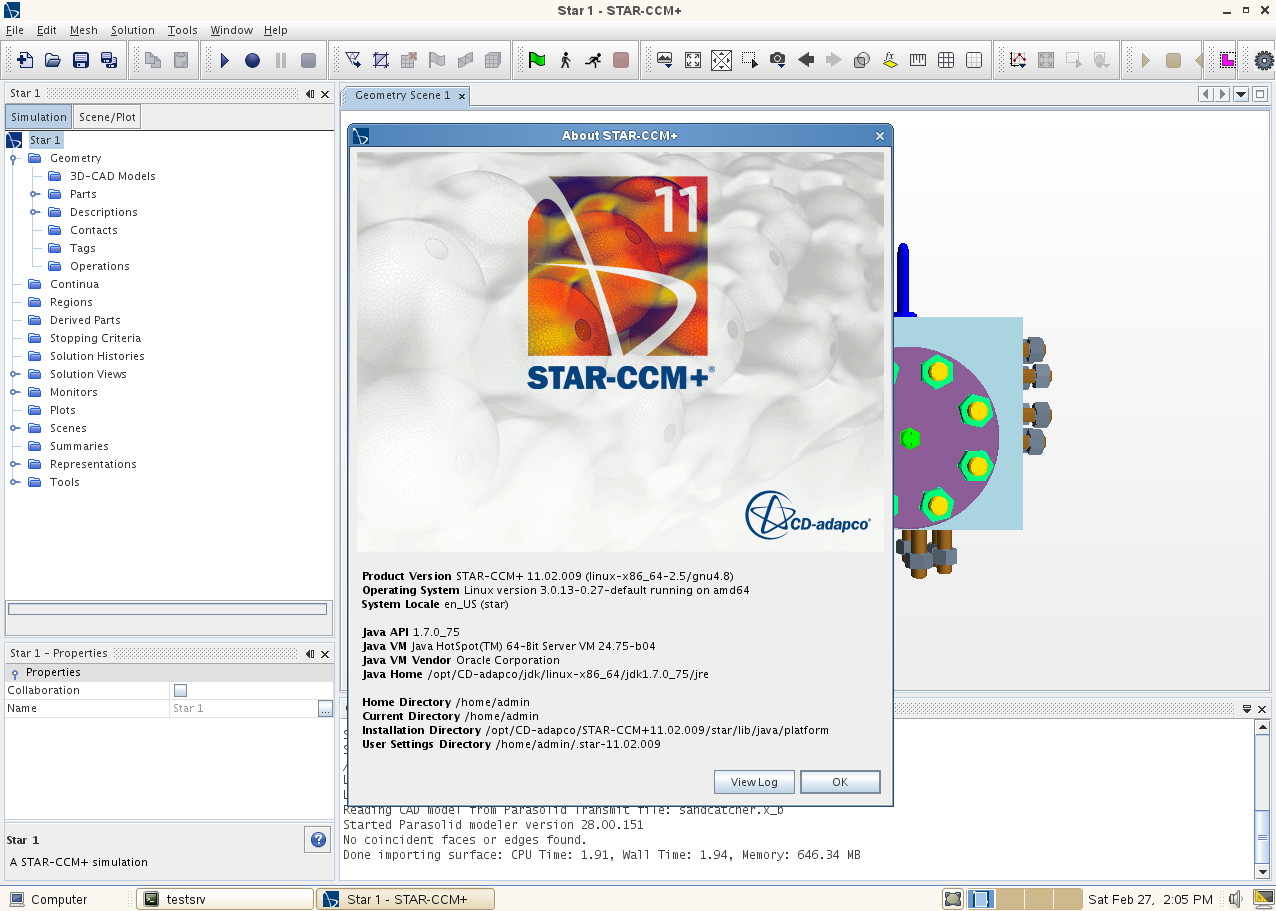Viewport: 1276px width, 911px height.
Task: Expand the Monitors tree node
Action: pos(14,392)
